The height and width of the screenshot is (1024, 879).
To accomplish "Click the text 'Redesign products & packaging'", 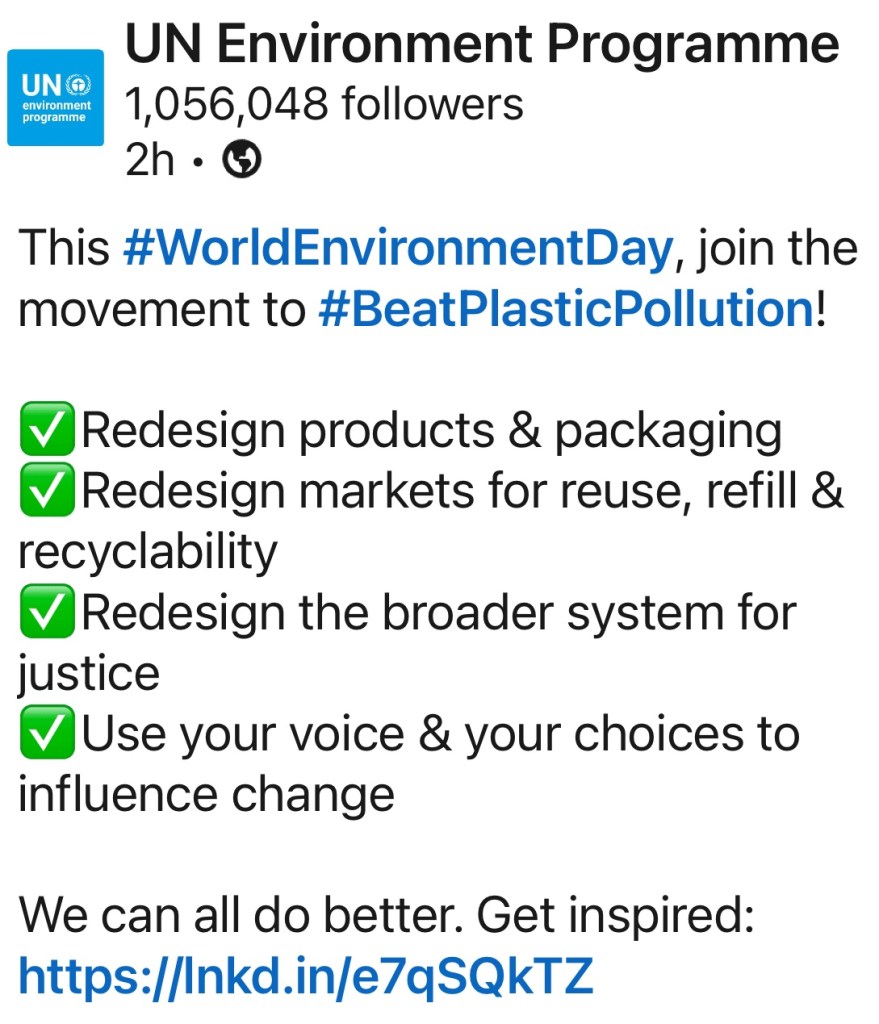I will point(432,432).
